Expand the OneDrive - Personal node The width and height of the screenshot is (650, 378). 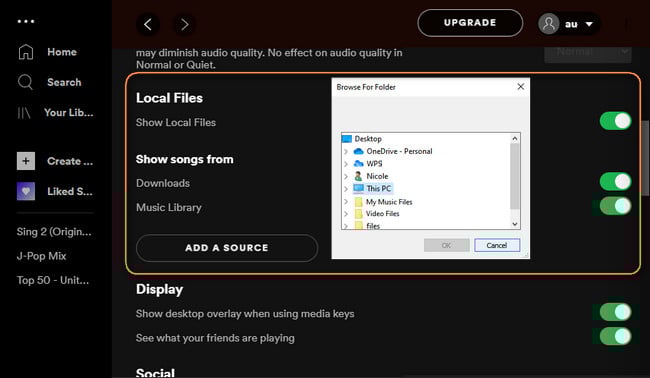coord(346,152)
